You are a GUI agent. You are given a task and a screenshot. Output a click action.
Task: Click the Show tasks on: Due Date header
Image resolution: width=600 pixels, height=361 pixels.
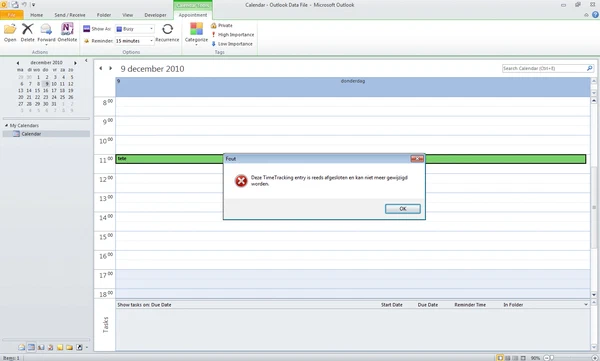[144, 305]
